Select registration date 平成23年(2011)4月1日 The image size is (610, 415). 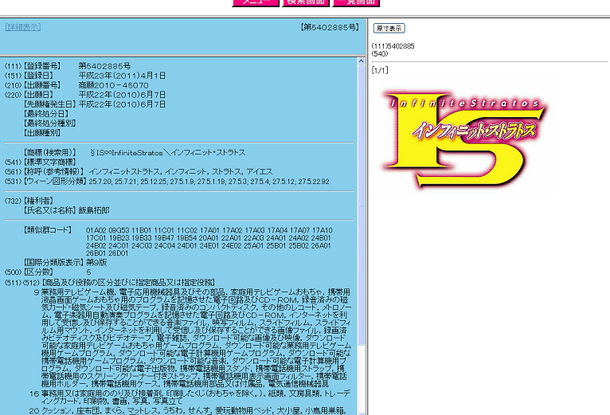point(122,75)
